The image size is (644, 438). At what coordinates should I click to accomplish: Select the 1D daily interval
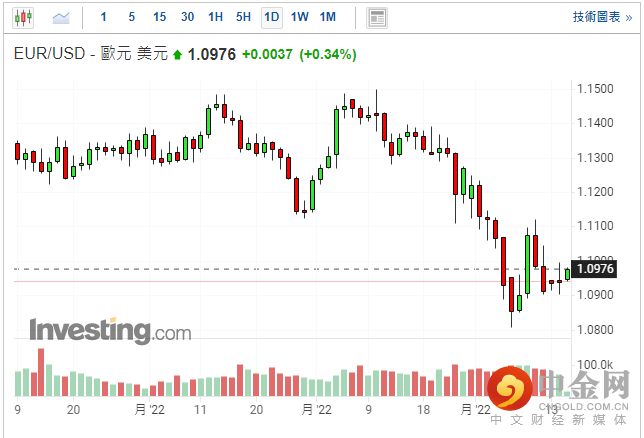(271, 17)
